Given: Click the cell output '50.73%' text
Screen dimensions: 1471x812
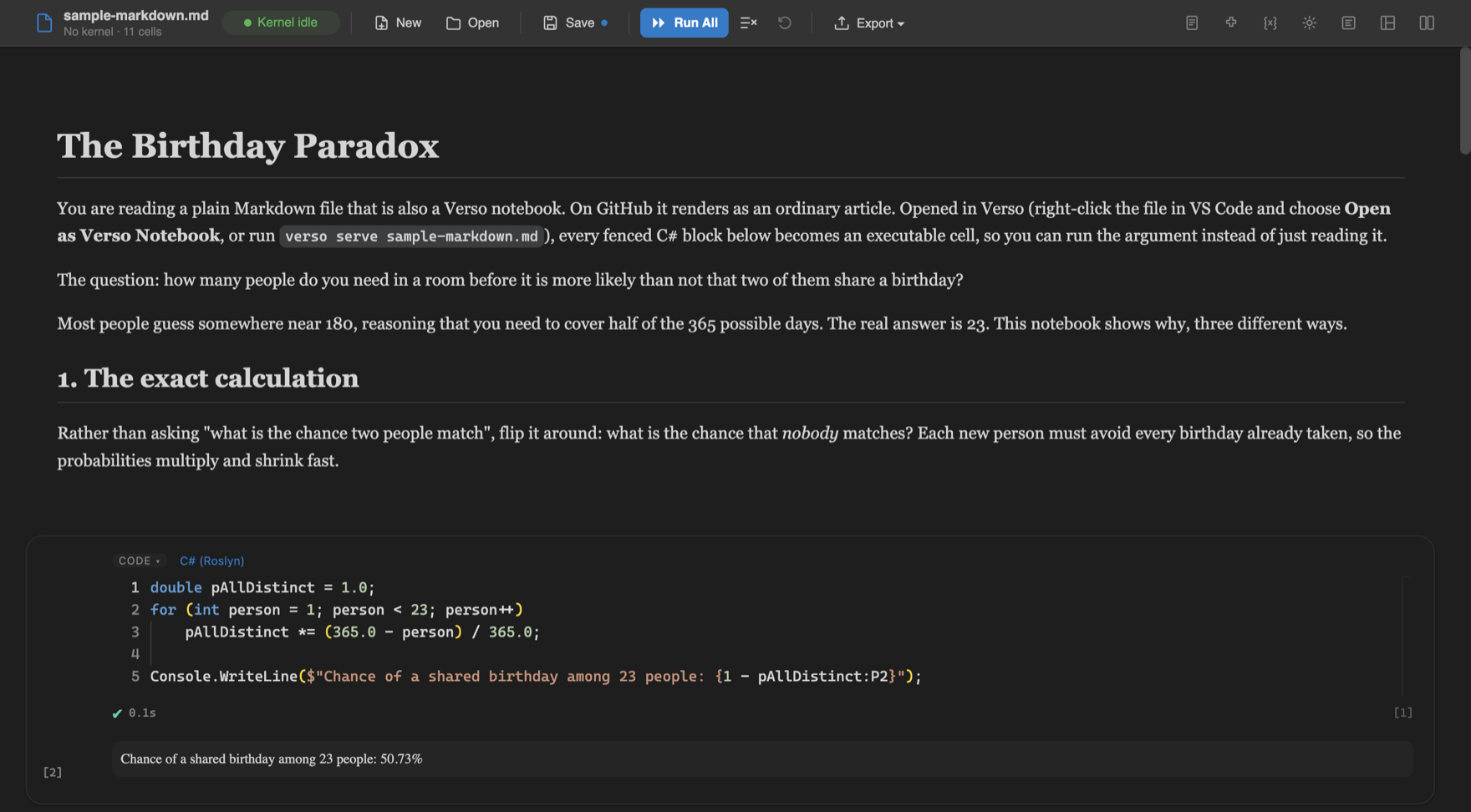Looking at the screenshot, I should (401, 759).
